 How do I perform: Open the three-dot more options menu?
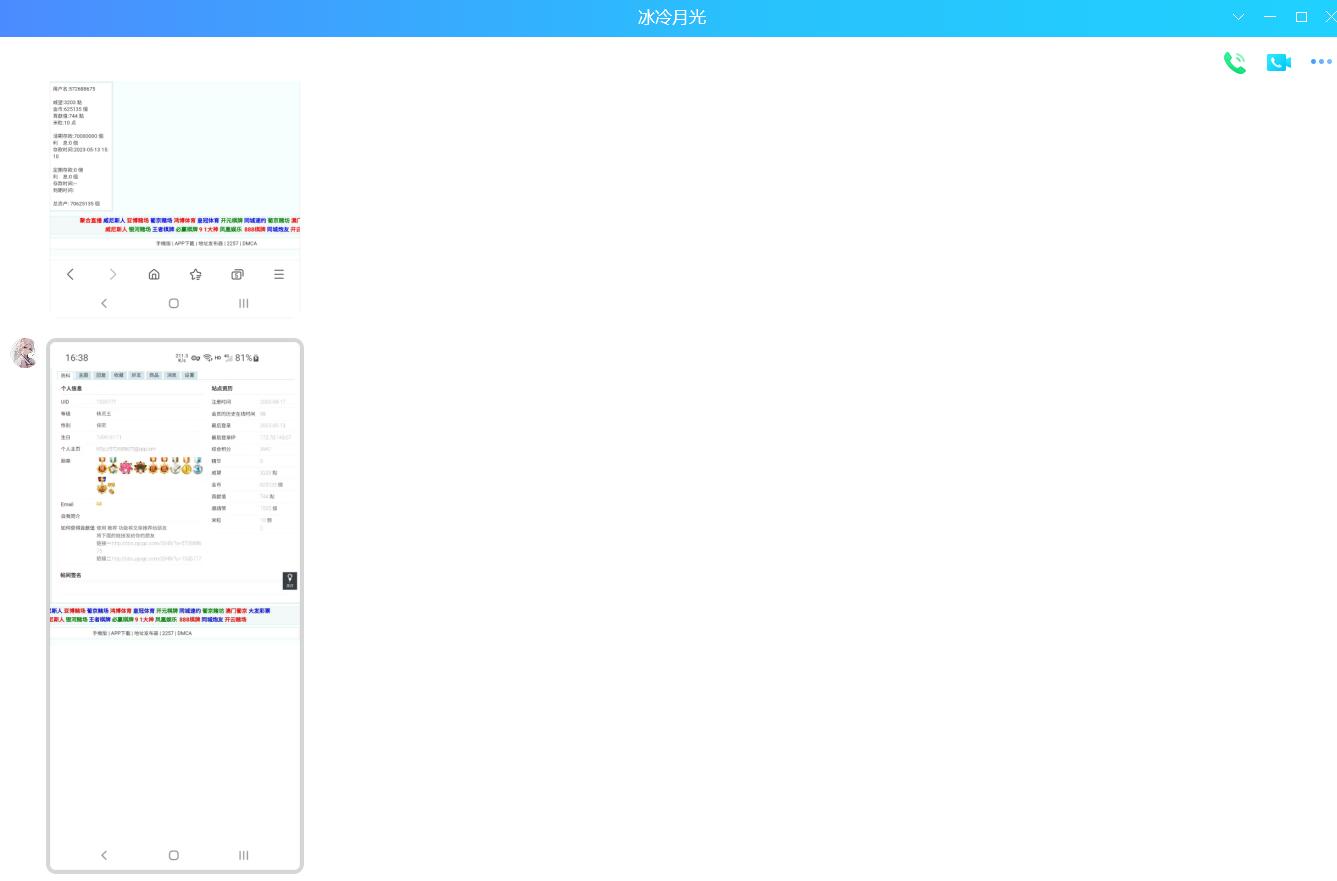coord(1321,62)
